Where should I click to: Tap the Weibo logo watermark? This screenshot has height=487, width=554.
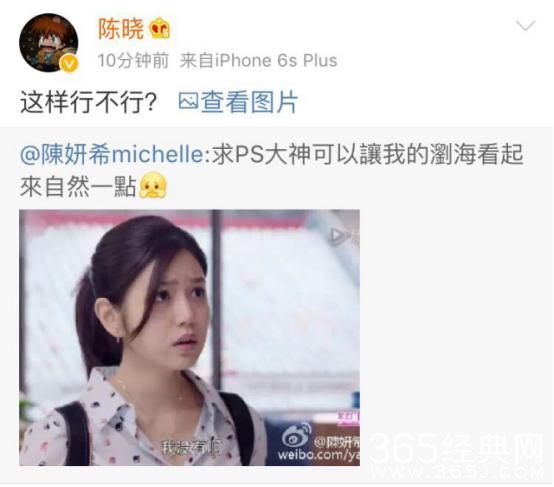click(x=296, y=436)
